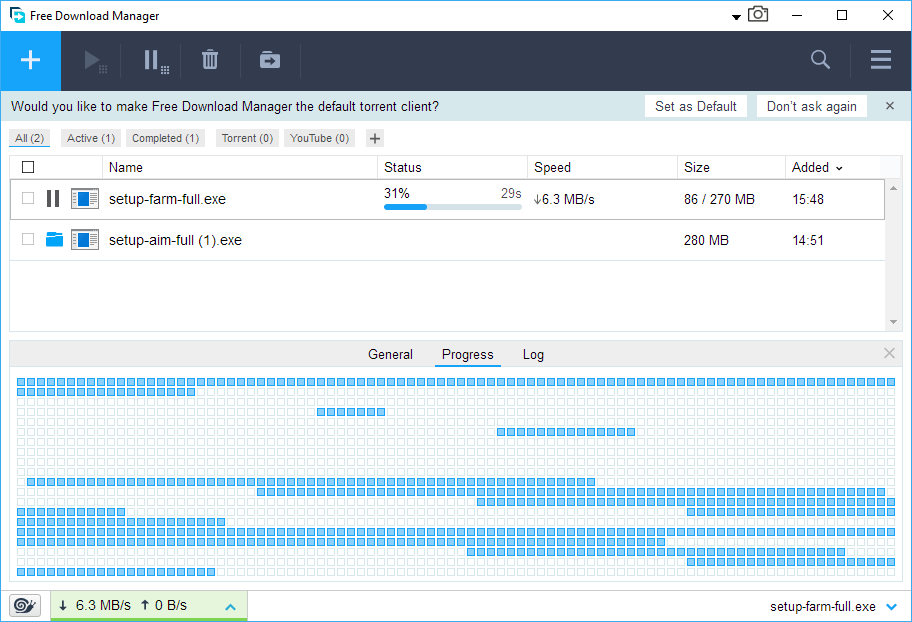Open the title bar dropdown arrow
This screenshot has height=622, width=912.
(x=736, y=17)
